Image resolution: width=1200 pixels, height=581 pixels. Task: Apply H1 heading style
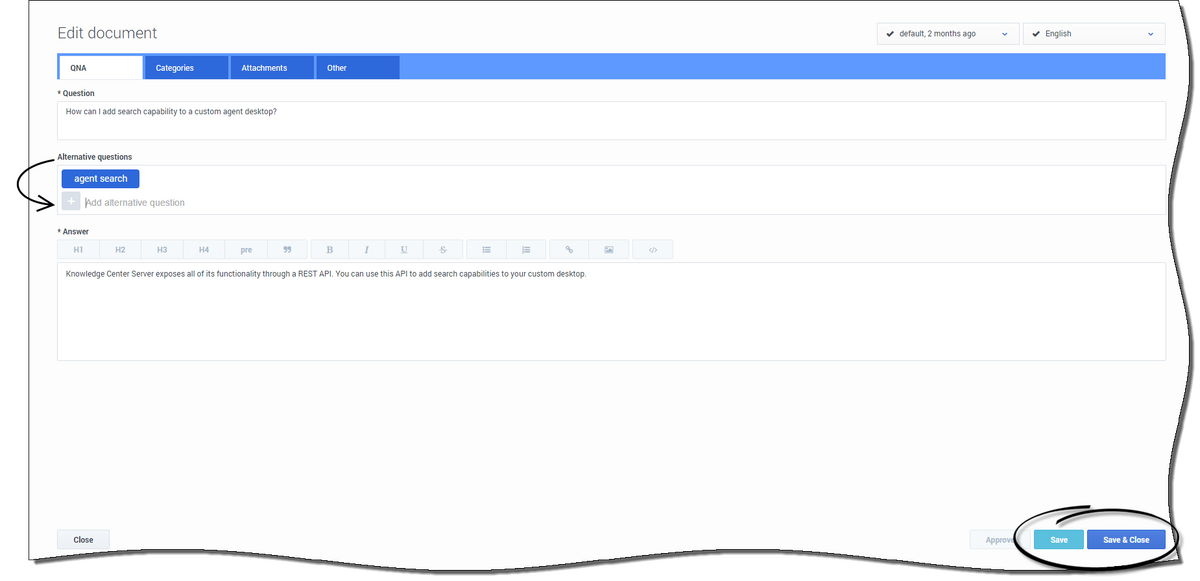(78, 250)
